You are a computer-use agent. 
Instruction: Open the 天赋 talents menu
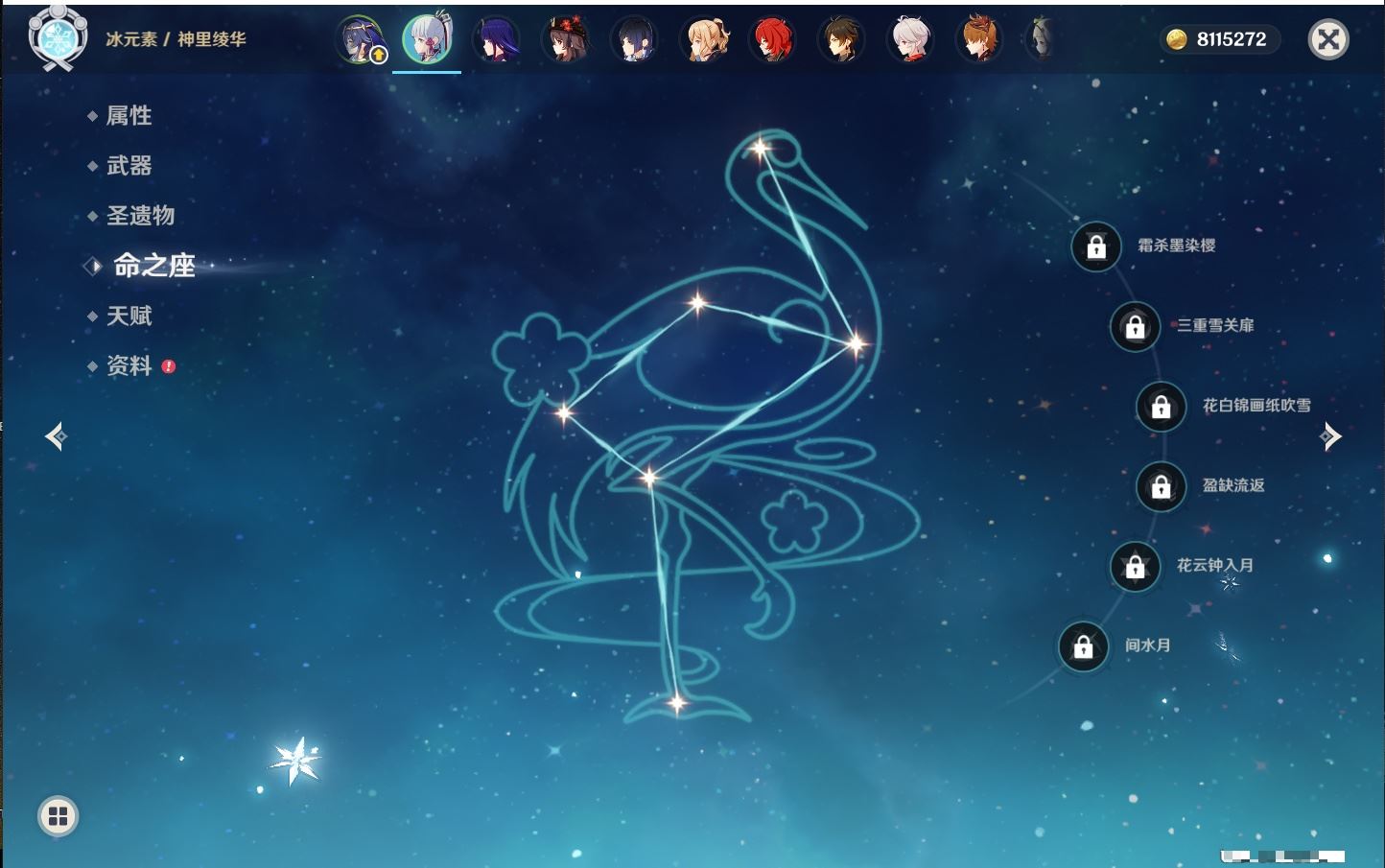pos(129,316)
